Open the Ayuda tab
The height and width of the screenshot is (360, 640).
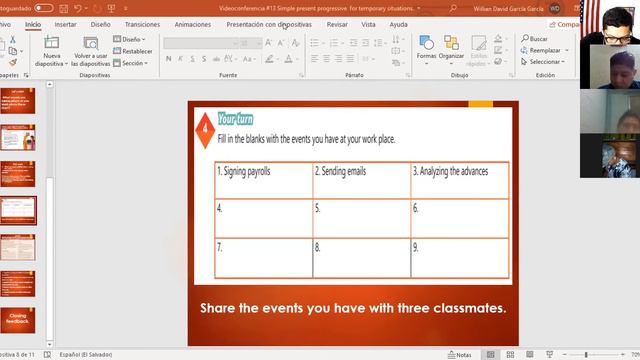pos(398,24)
